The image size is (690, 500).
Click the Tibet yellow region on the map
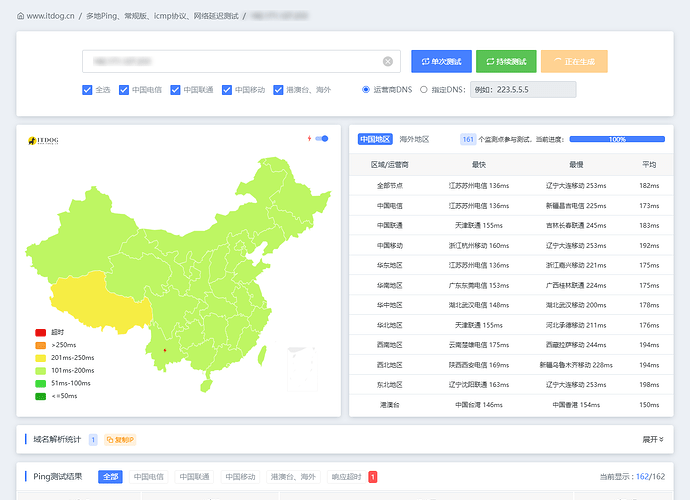(100, 302)
